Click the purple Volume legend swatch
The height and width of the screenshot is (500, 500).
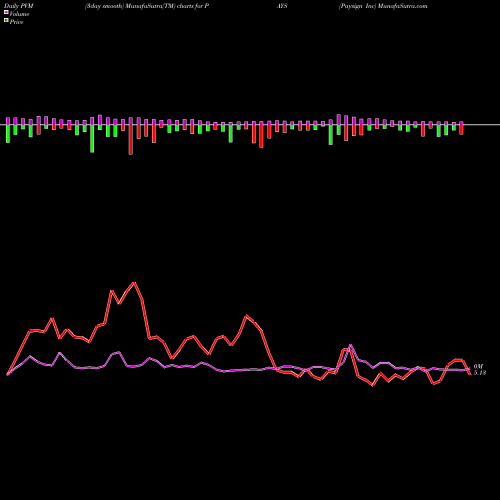pos(6,13)
